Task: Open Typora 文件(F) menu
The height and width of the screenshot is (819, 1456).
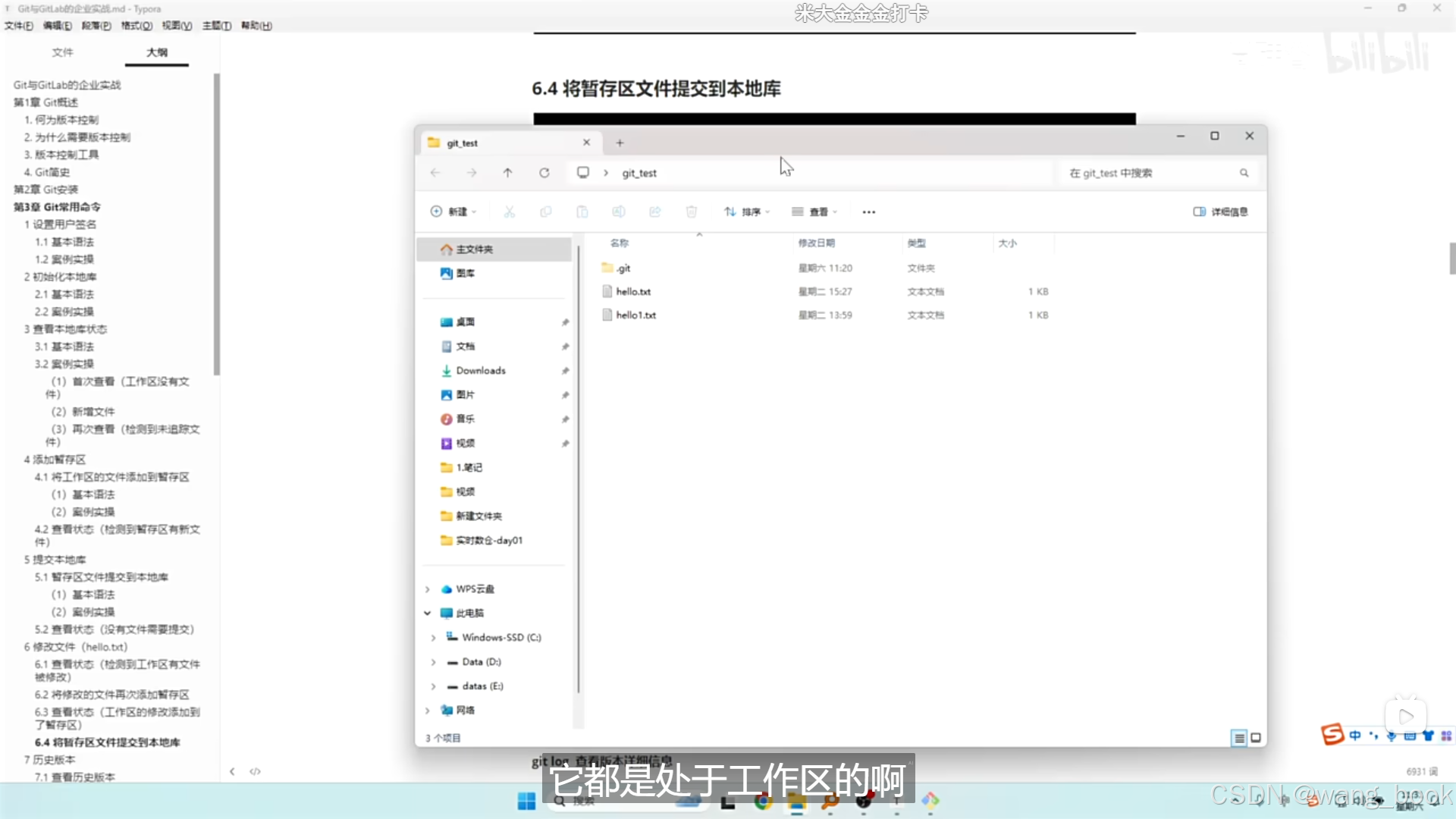Action: pos(19,26)
